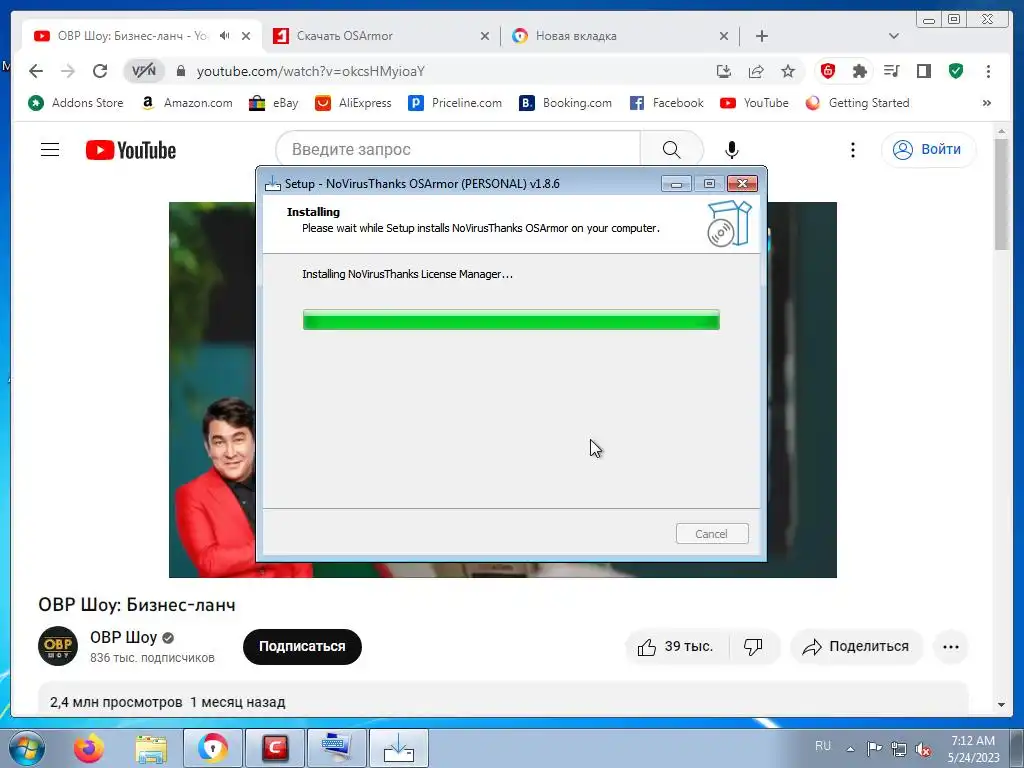Launch Firefox from the taskbar
The height and width of the screenshot is (768, 1024).
[x=89, y=748]
